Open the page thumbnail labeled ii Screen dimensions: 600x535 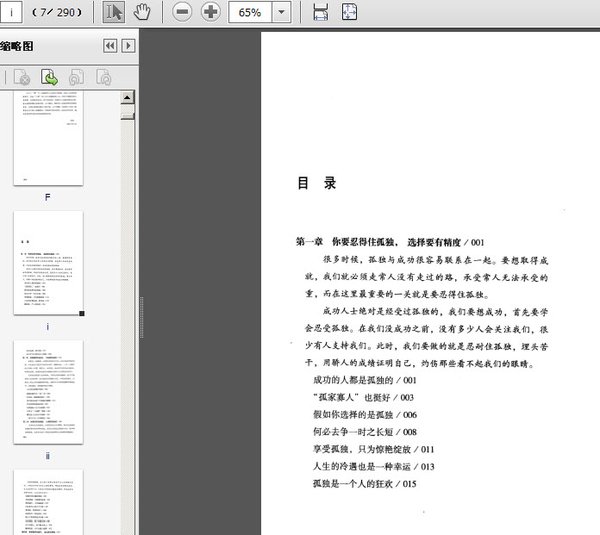(48, 392)
